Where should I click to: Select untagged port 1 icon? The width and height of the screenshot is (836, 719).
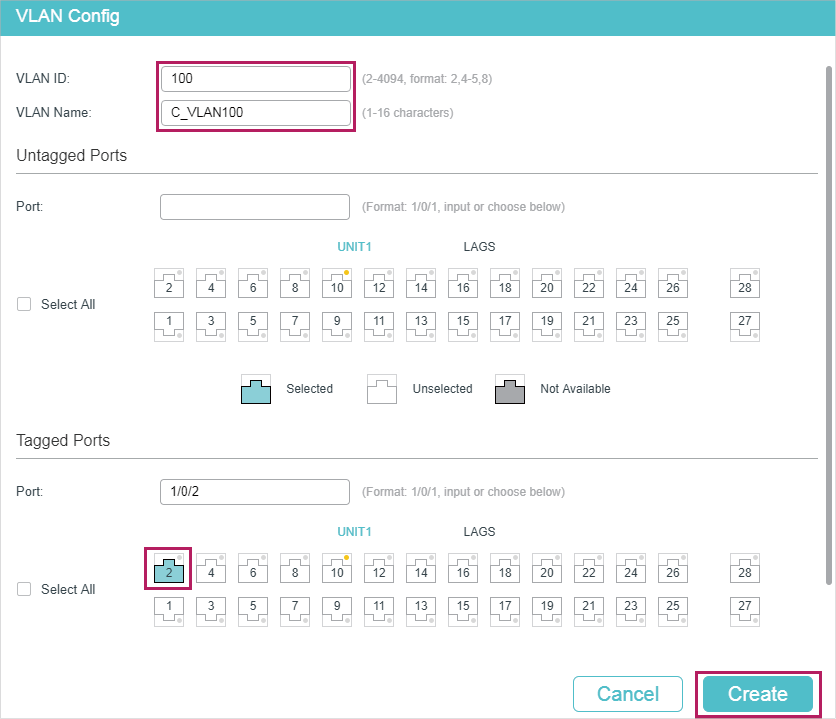(x=169, y=326)
